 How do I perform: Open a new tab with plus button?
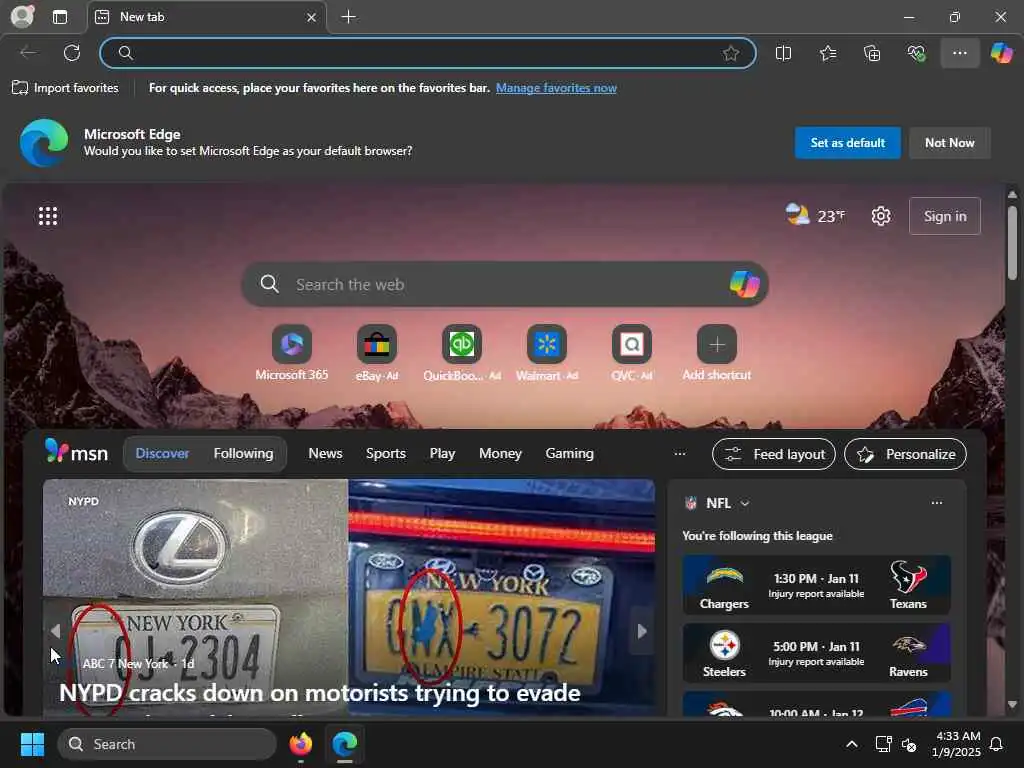click(349, 17)
